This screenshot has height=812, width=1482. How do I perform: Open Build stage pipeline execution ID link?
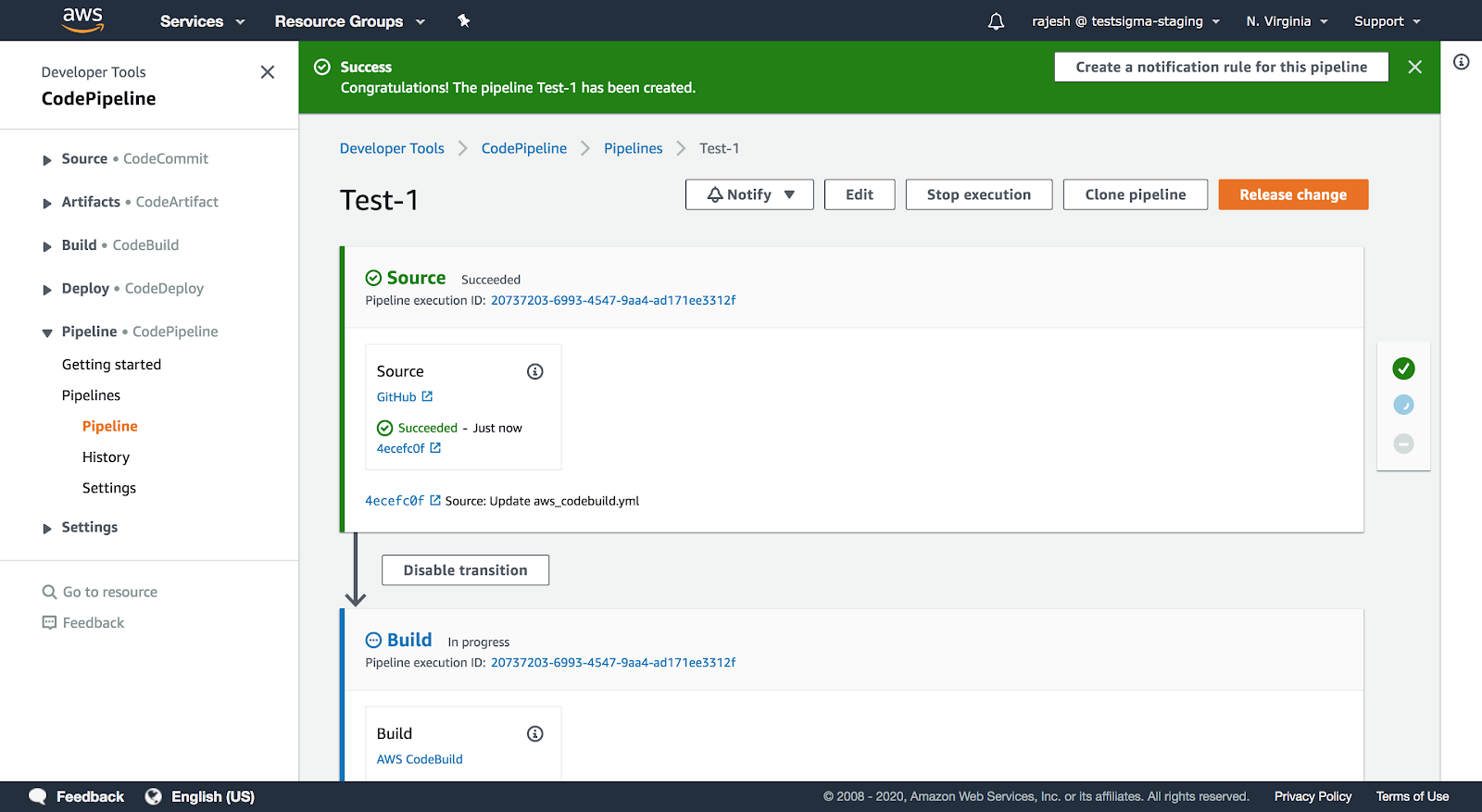coord(613,662)
